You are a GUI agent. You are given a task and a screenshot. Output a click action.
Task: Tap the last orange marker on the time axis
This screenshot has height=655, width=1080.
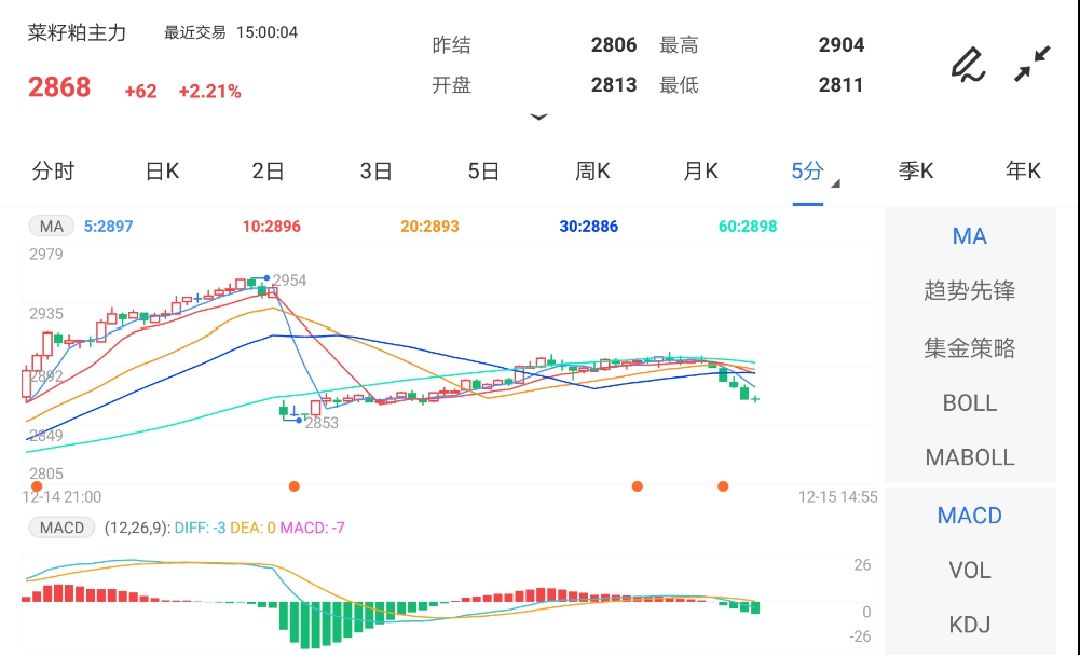(x=723, y=486)
